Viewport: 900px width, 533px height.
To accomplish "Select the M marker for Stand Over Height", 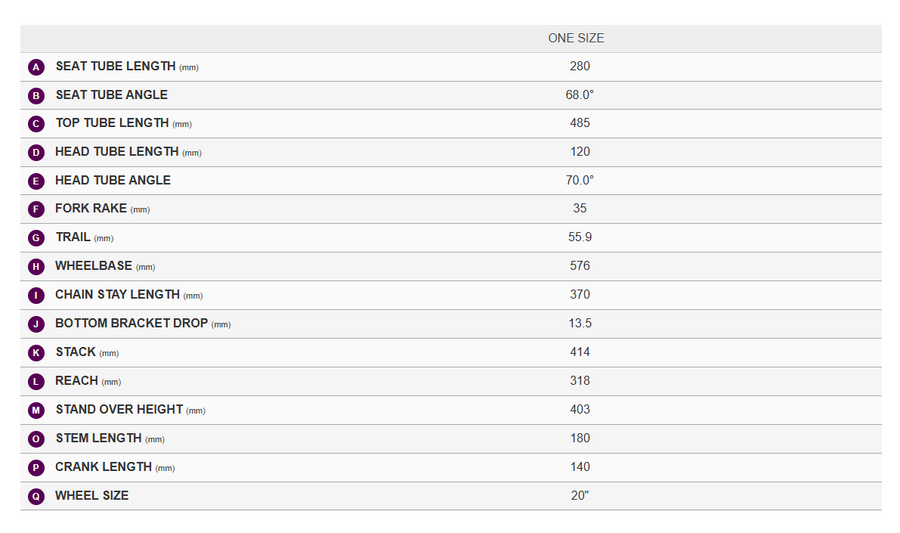I will [36, 410].
